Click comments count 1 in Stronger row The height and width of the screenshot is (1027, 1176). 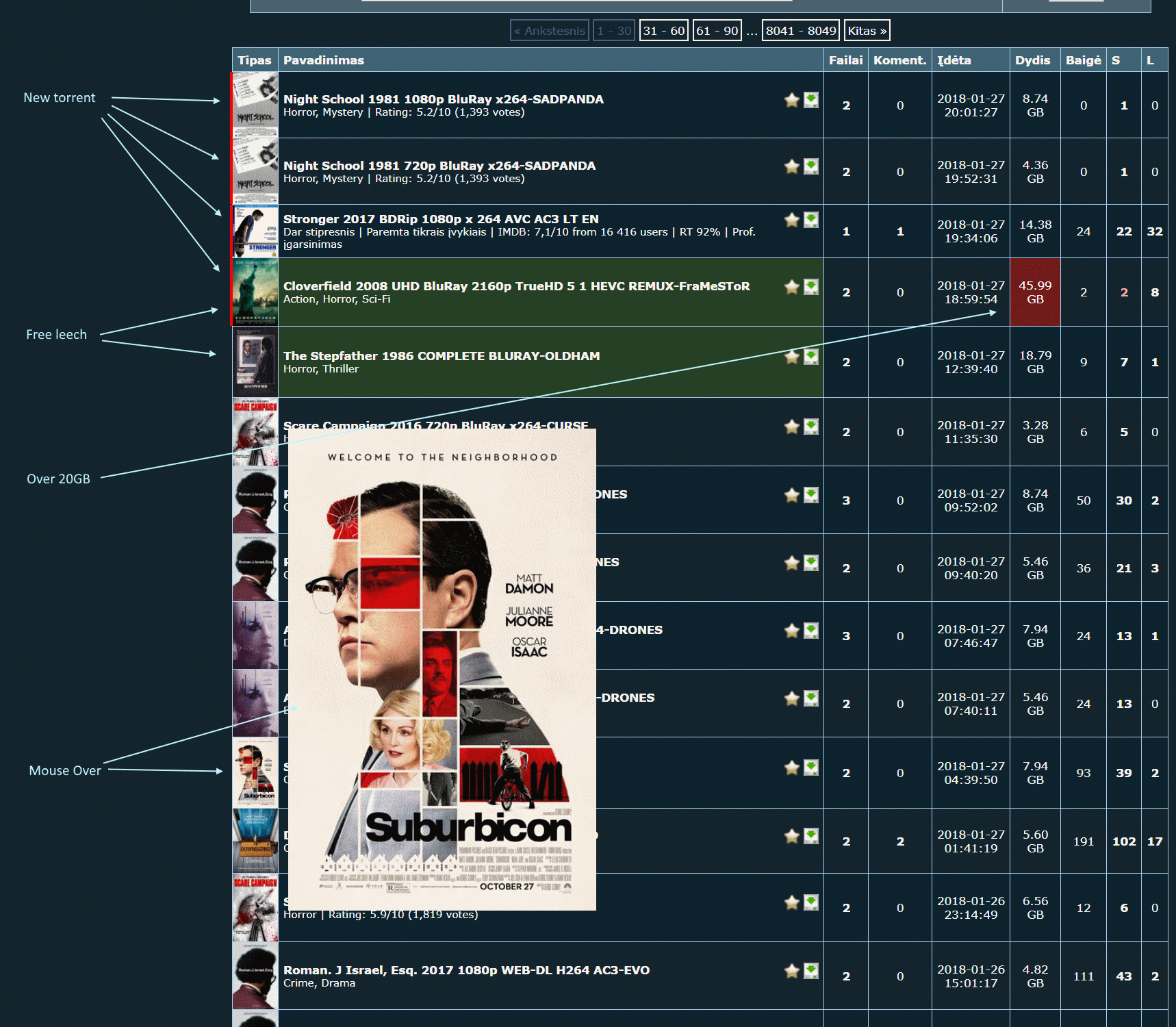[x=900, y=231]
